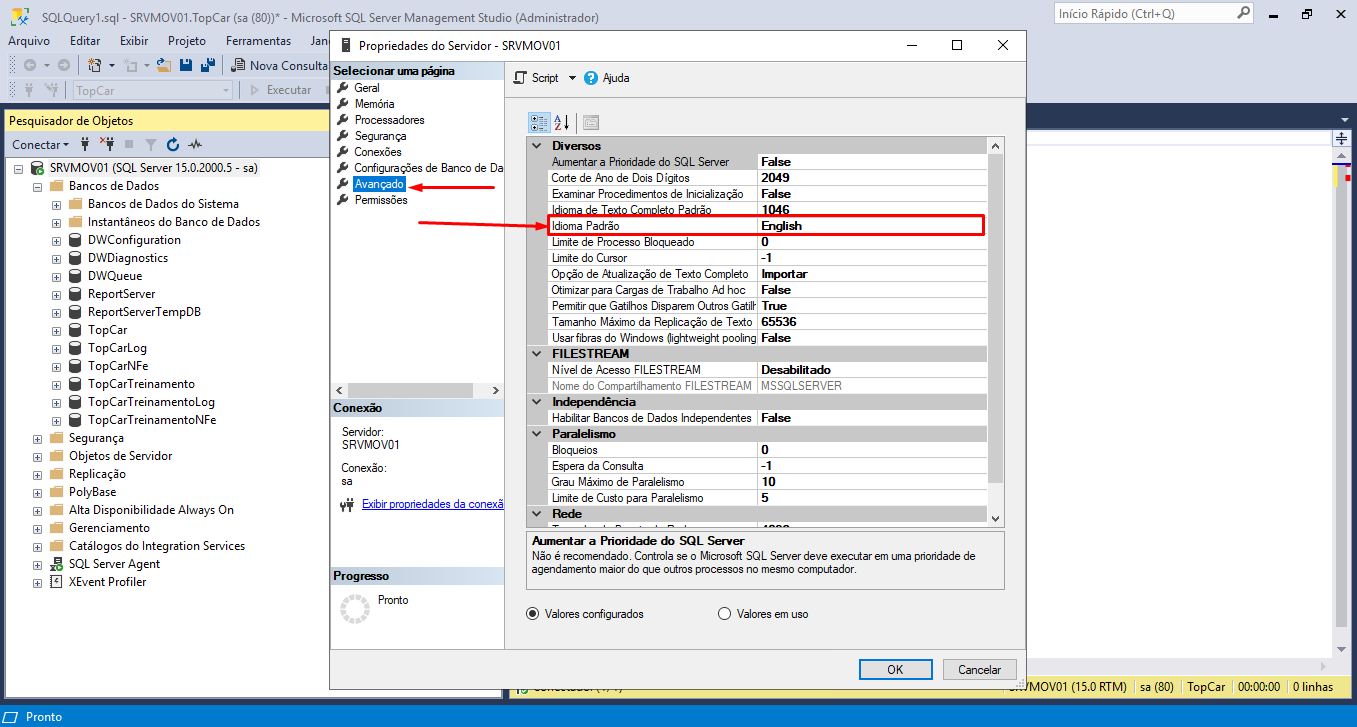Open the Ferramentas menu
The image size is (1357, 727).
tap(258, 41)
